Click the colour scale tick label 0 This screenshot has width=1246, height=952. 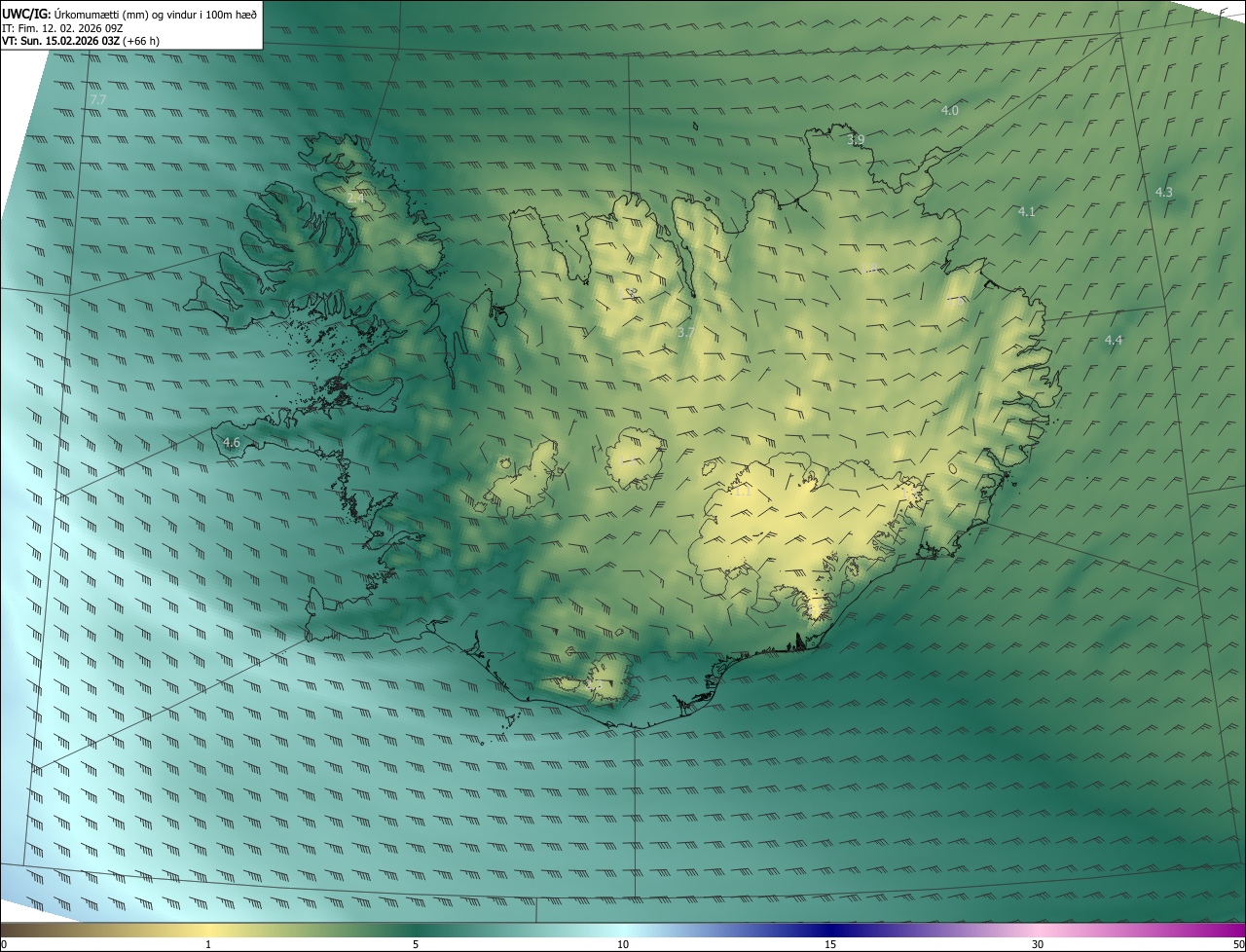[4, 945]
